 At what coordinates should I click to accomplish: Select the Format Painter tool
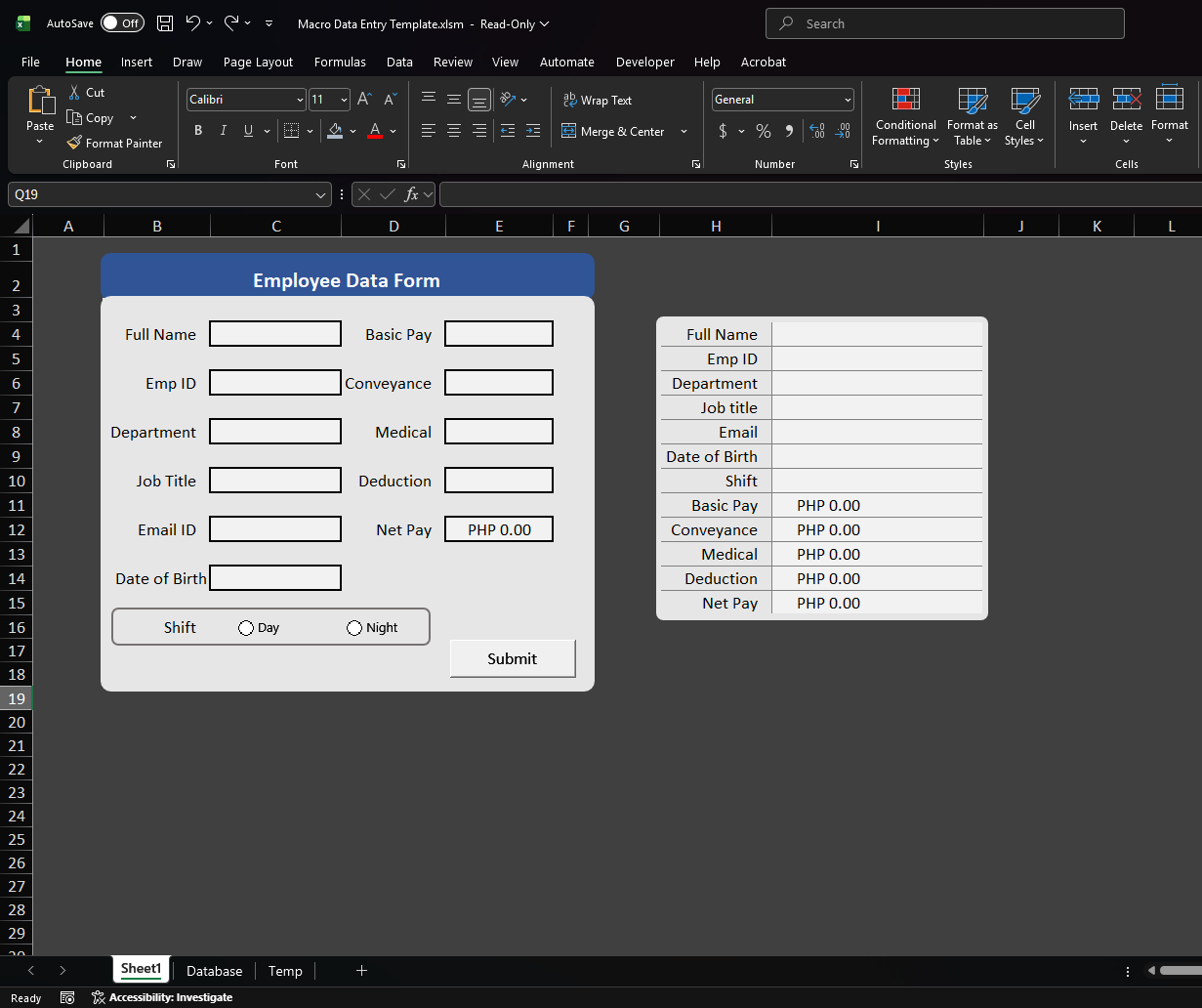click(115, 143)
